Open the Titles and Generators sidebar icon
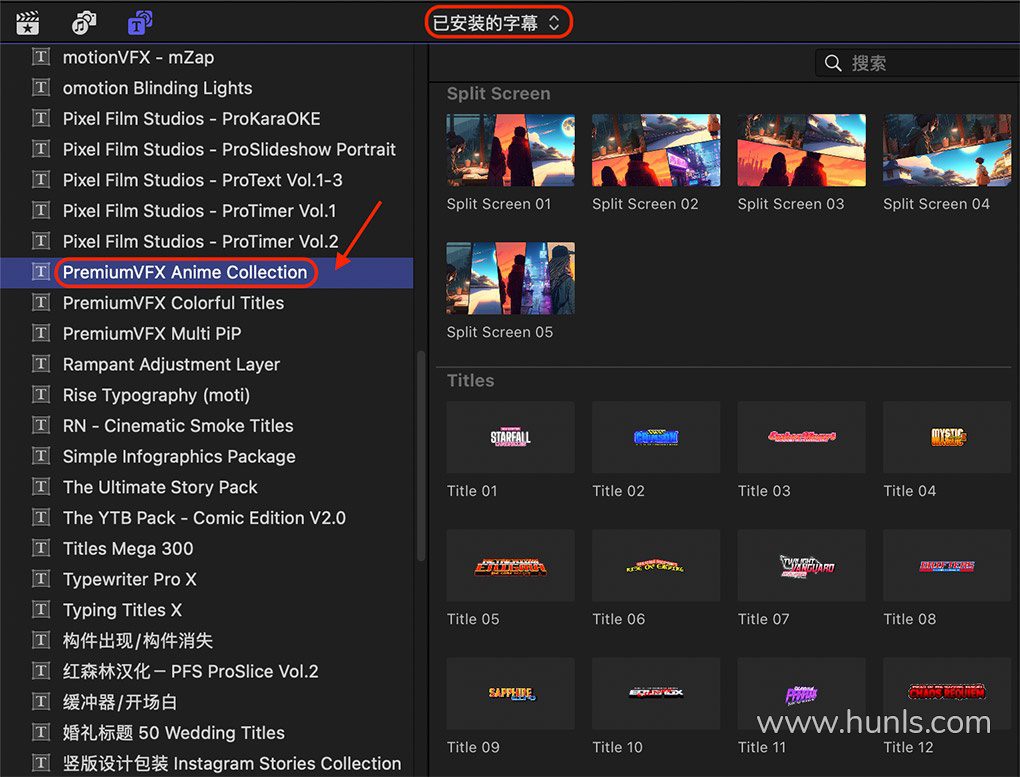Viewport: 1020px width, 777px height. [140, 23]
